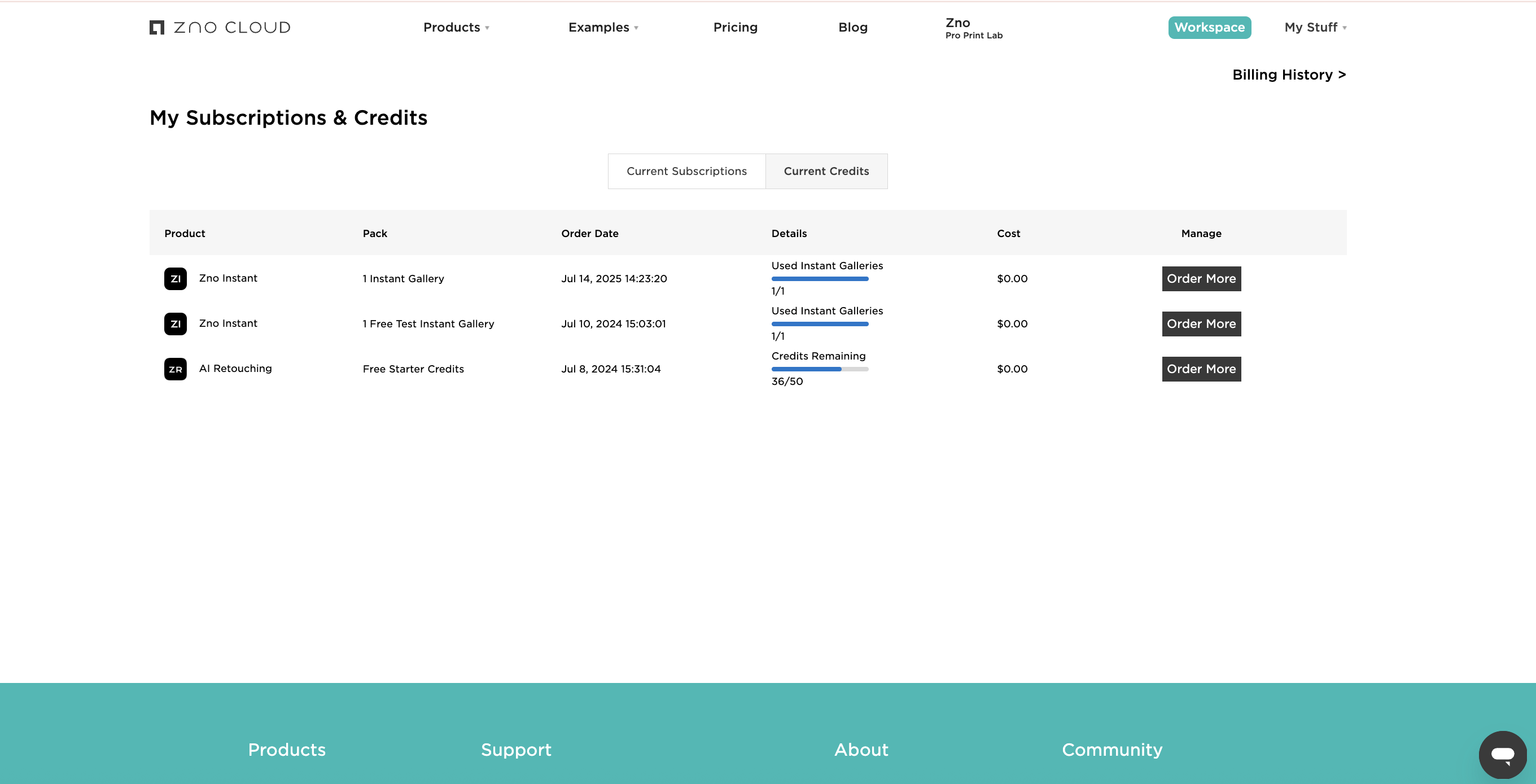Screen dimensions: 1536x784
Task: Expand the Products dropdown in the navbar
Action: pos(456,28)
